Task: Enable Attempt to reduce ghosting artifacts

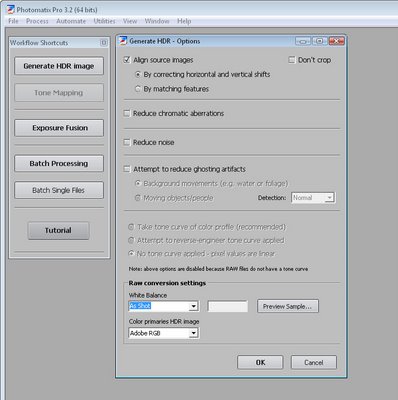Action: 127,169
